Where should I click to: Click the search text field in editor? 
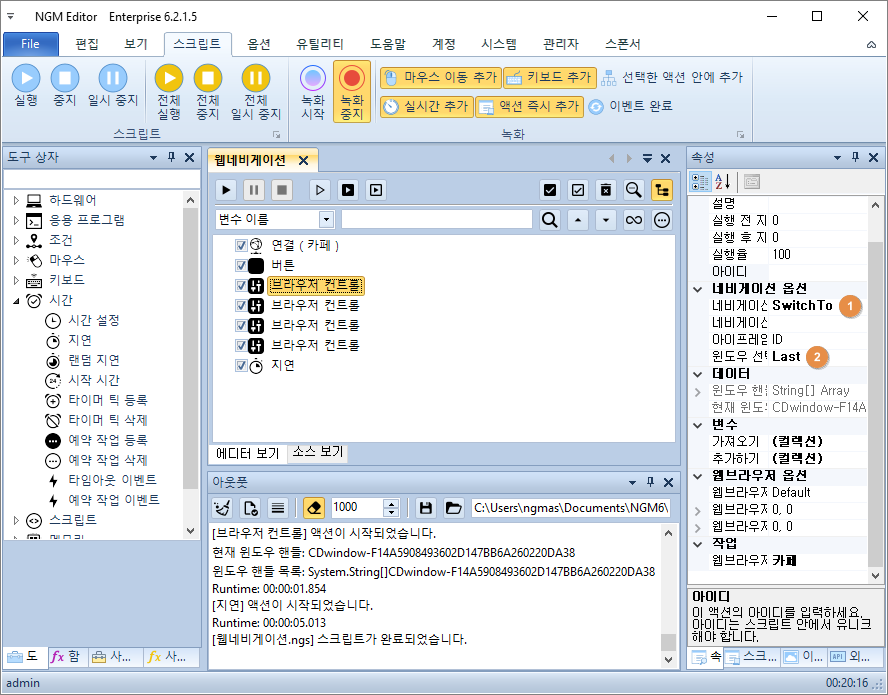tap(437, 220)
